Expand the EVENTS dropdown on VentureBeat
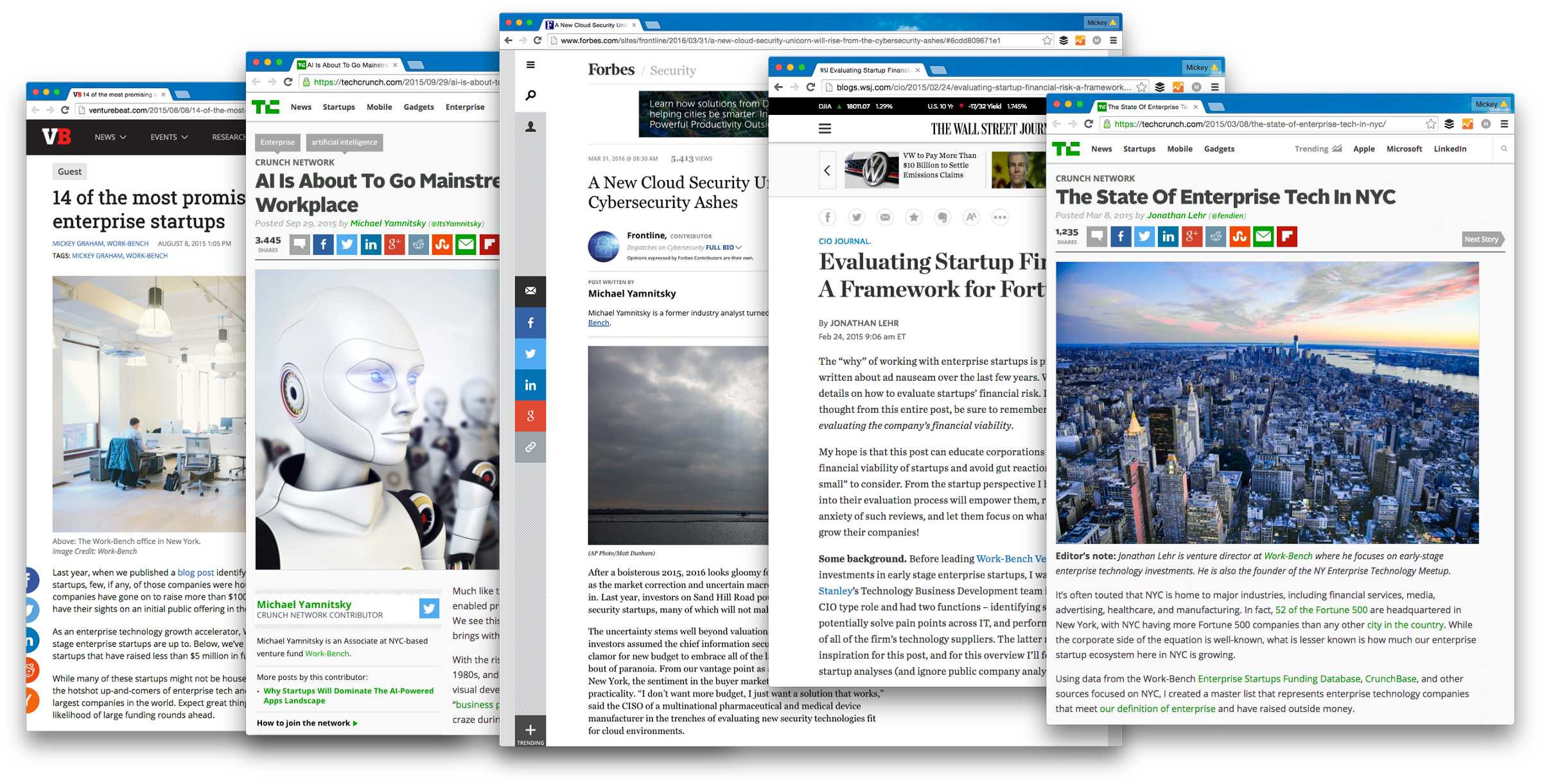 [169, 137]
